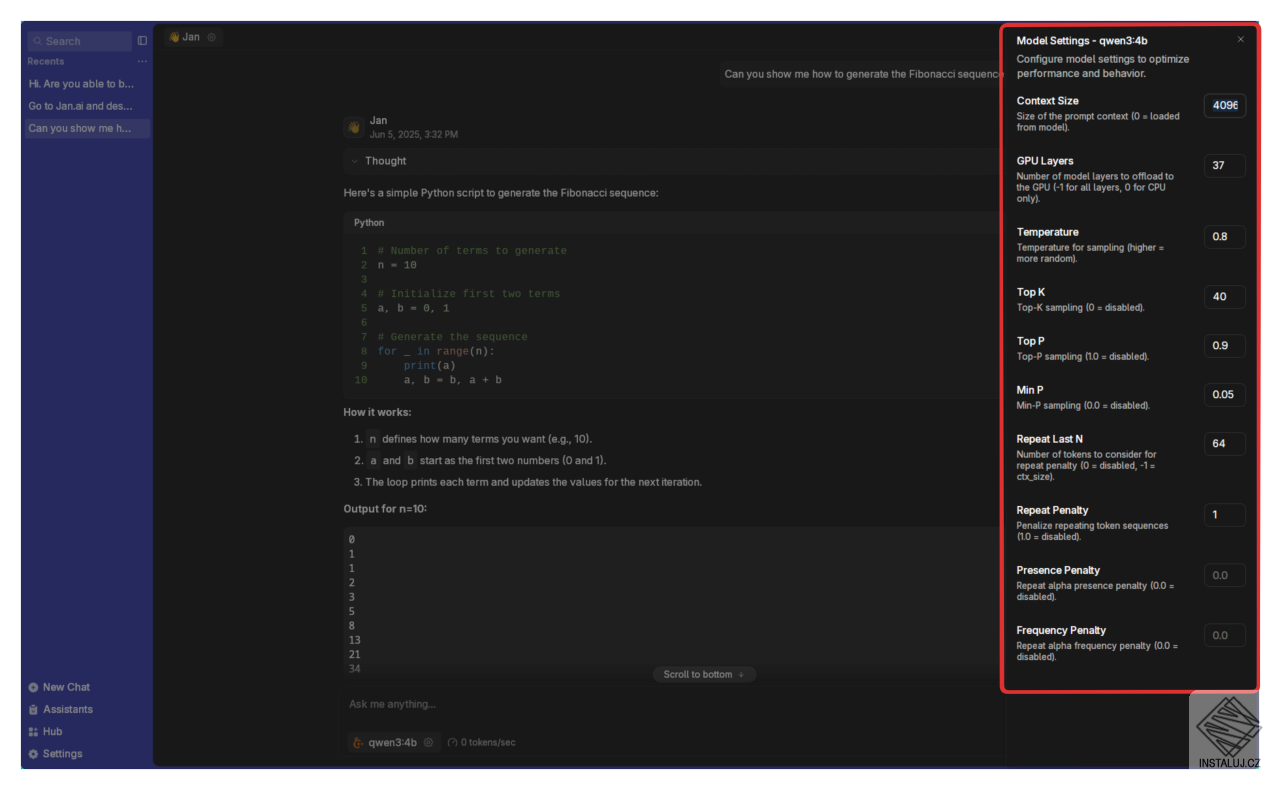
Task: Click the Search field in the sidebar
Action: tap(79, 41)
